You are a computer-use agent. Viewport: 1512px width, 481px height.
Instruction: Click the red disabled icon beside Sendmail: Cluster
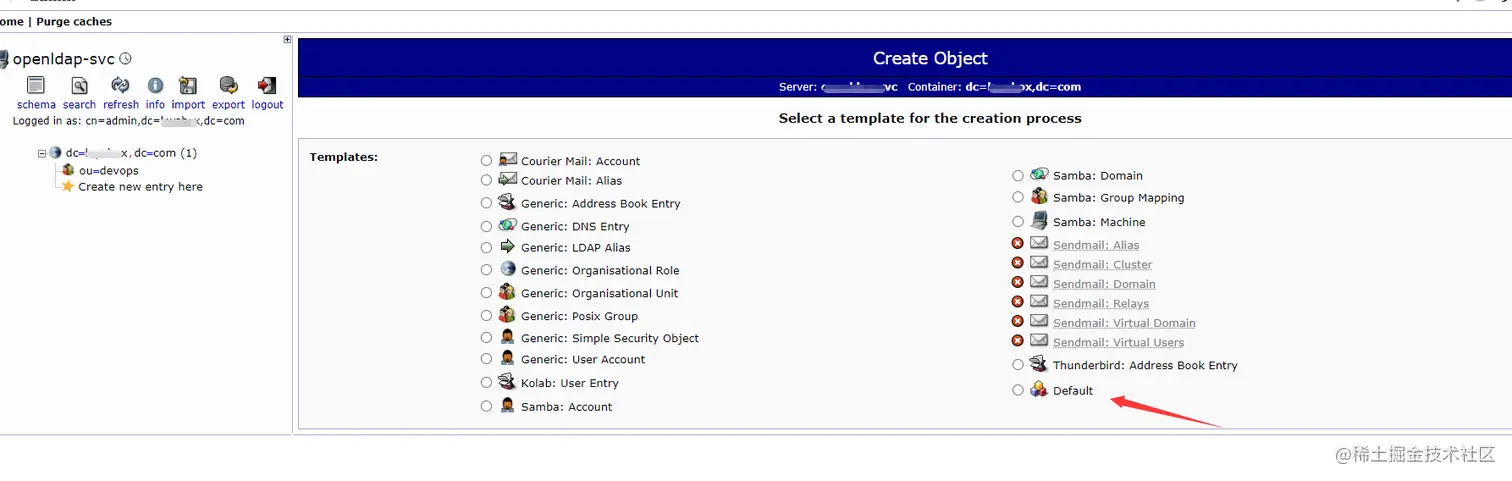pos(1018,263)
